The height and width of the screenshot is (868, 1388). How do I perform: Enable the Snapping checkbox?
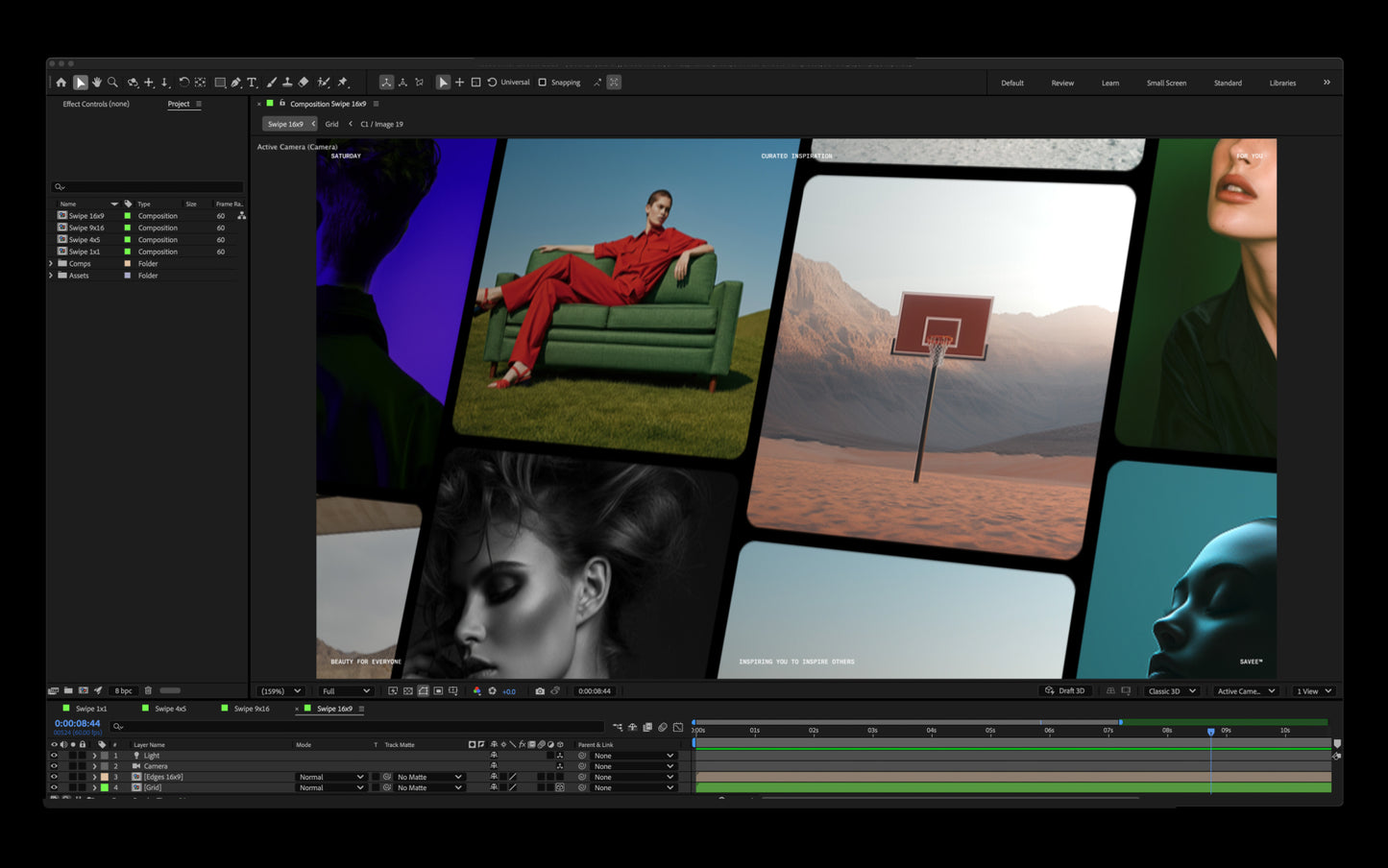(x=543, y=83)
